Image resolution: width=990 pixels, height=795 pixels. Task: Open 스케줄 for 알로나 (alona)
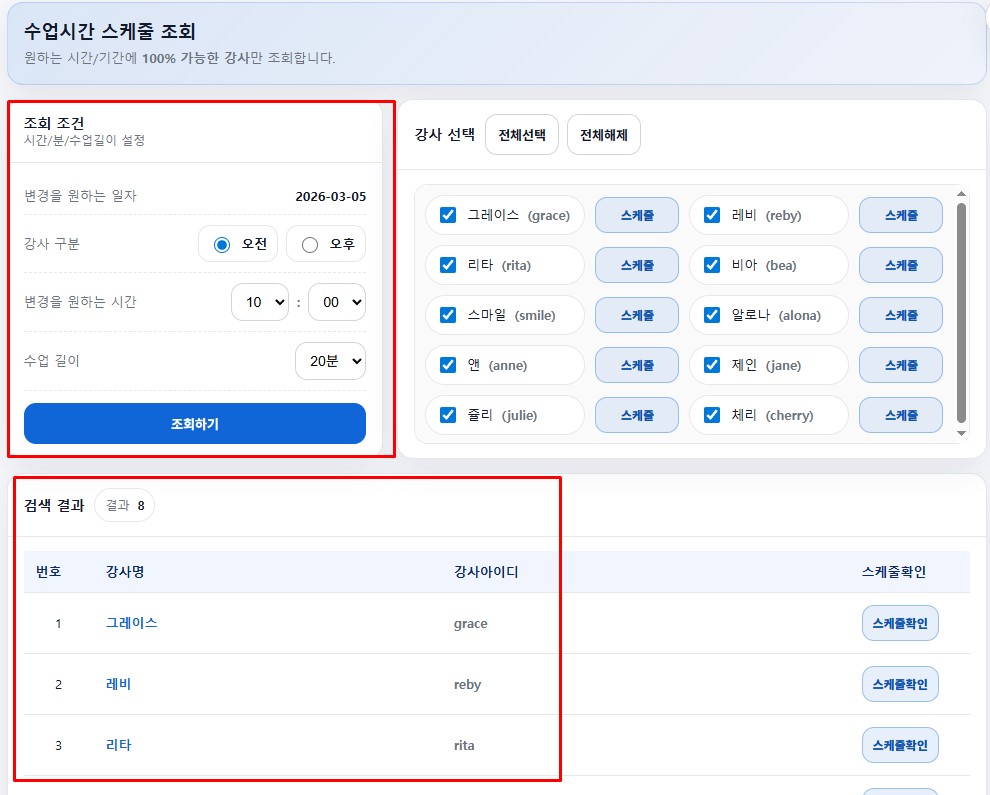coord(900,315)
